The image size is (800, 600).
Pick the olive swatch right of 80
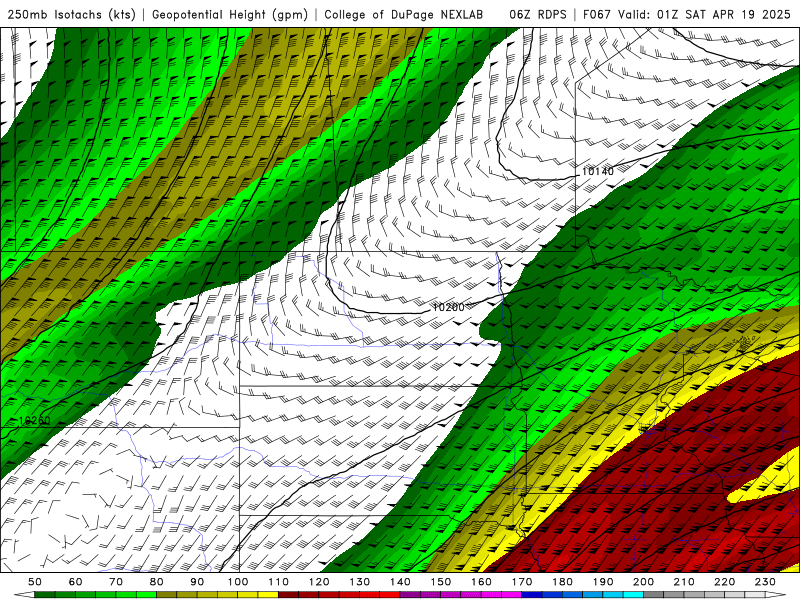tap(167, 595)
